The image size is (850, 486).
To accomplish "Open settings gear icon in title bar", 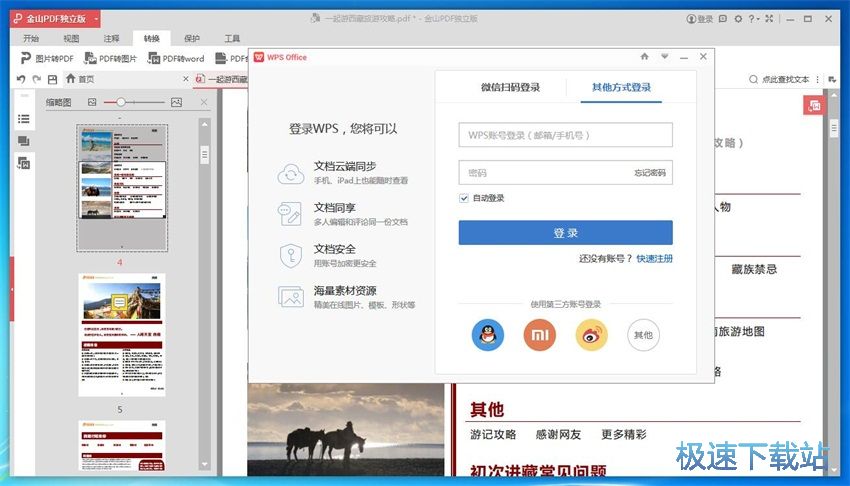I will 738,19.
